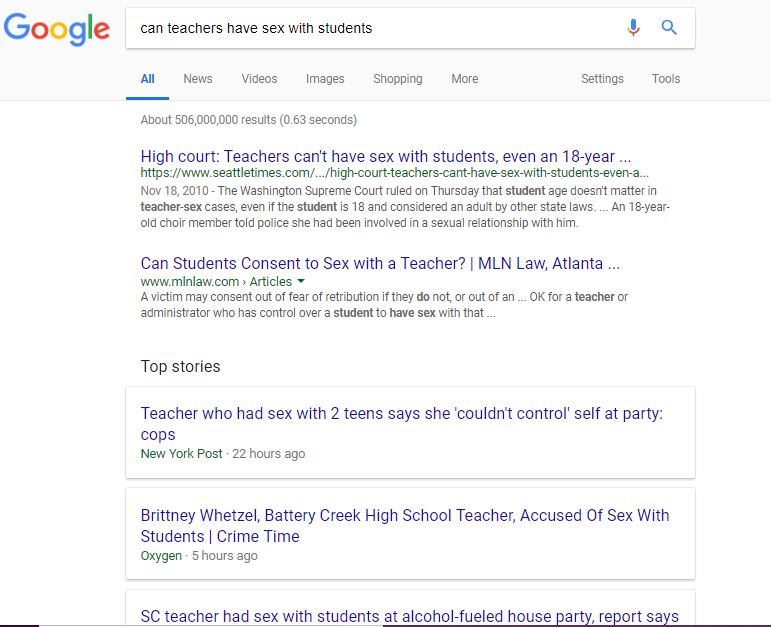Switch to the News tab
Screen dimensions: 771x627
click(x=198, y=79)
